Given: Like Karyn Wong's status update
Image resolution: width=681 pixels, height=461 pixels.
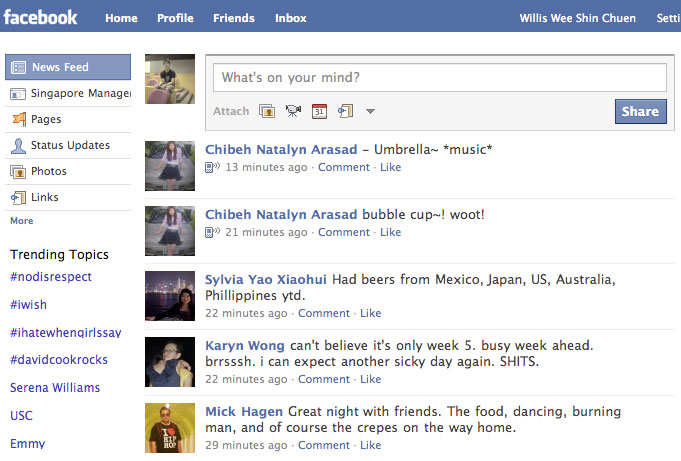Looking at the screenshot, I should click(x=370, y=379).
